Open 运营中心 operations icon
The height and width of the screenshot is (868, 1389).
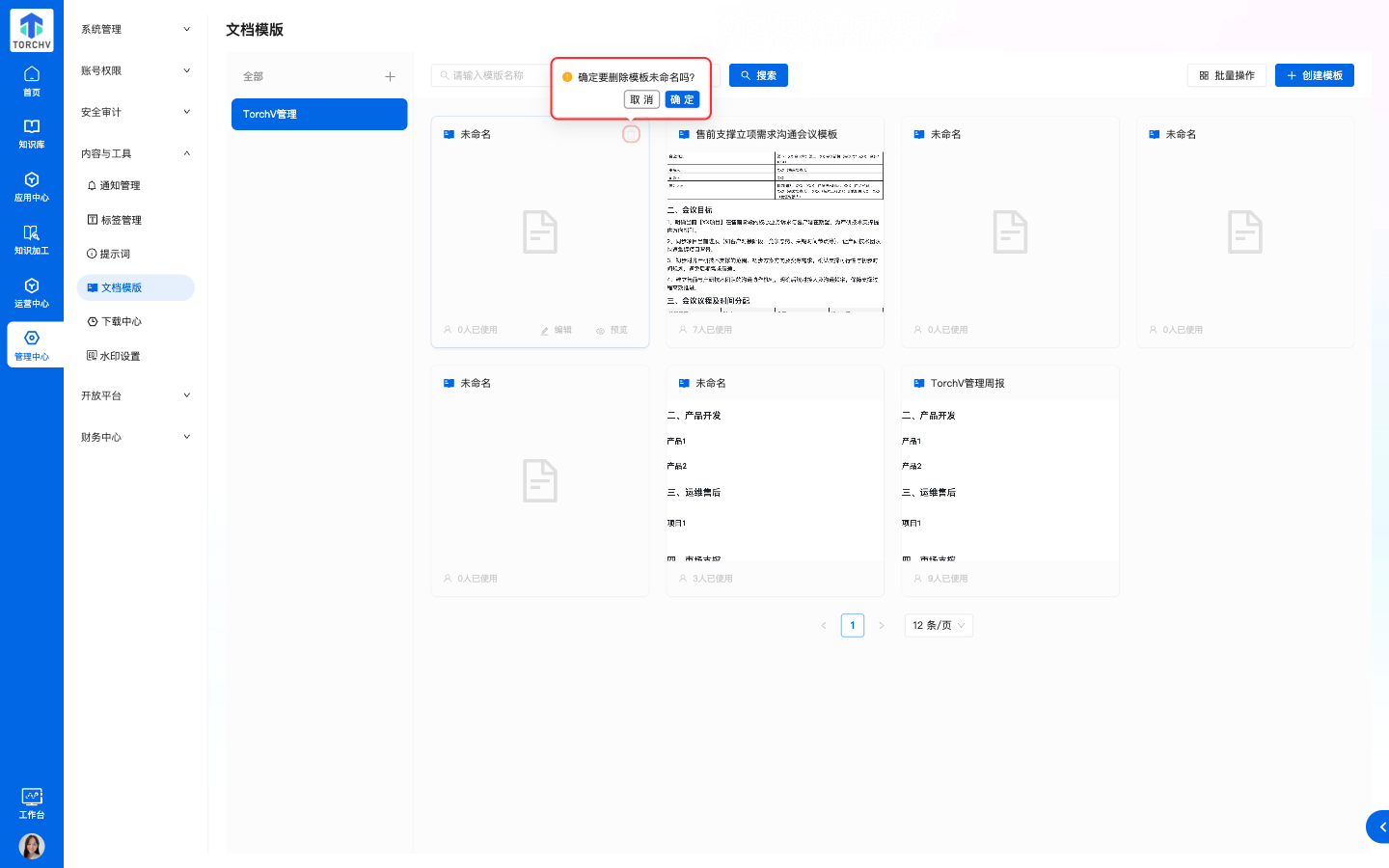coord(31,292)
